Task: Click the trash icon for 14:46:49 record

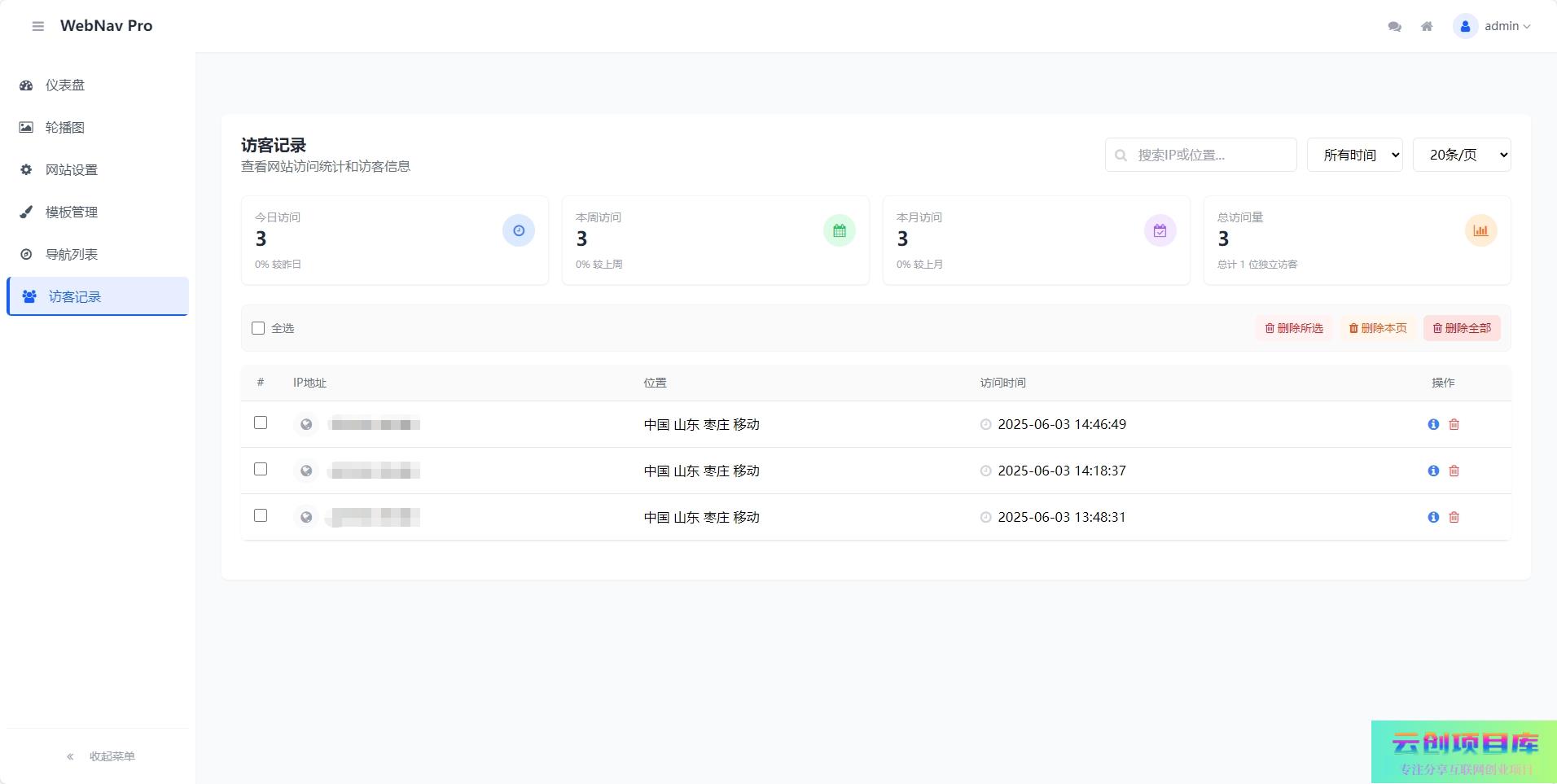Action: point(1454,424)
